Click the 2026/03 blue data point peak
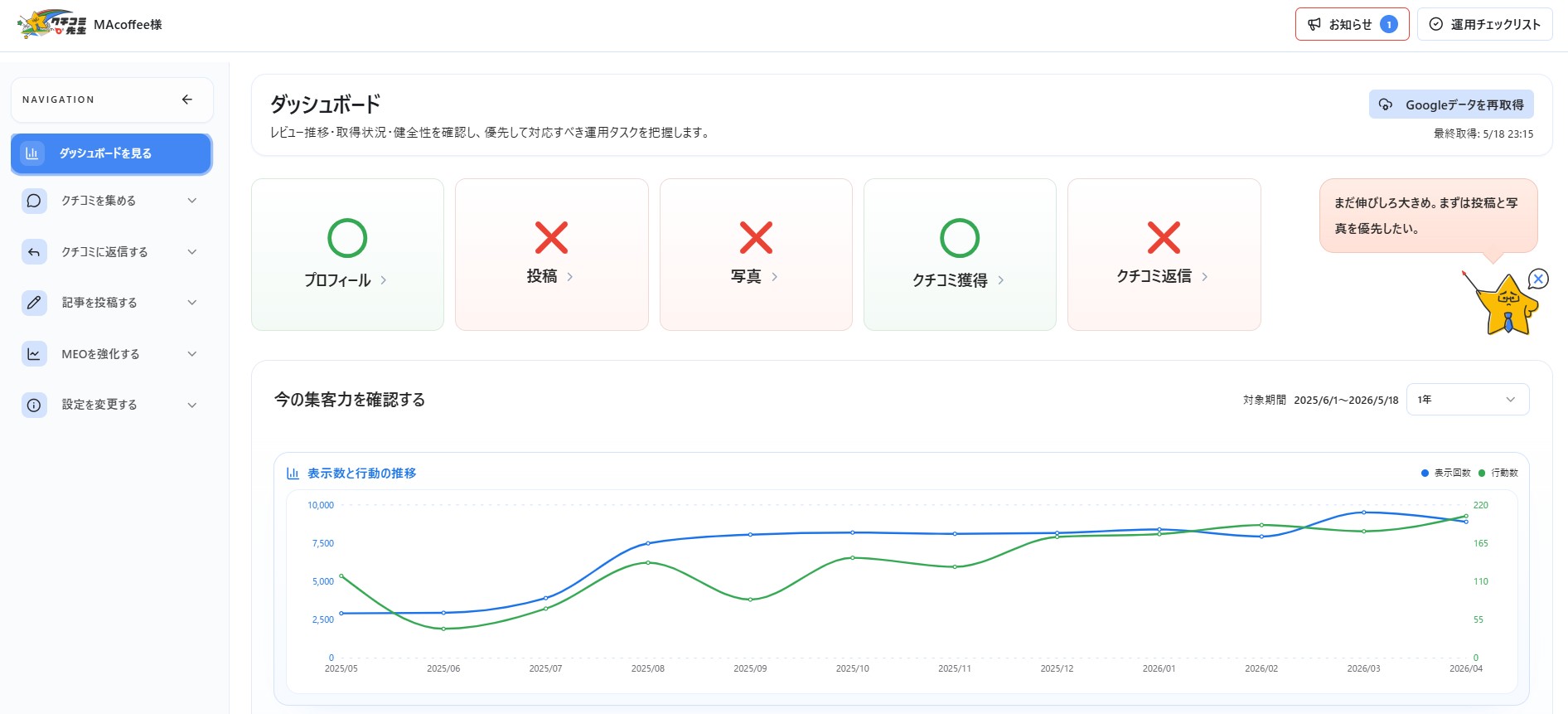 [x=1363, y=512]
